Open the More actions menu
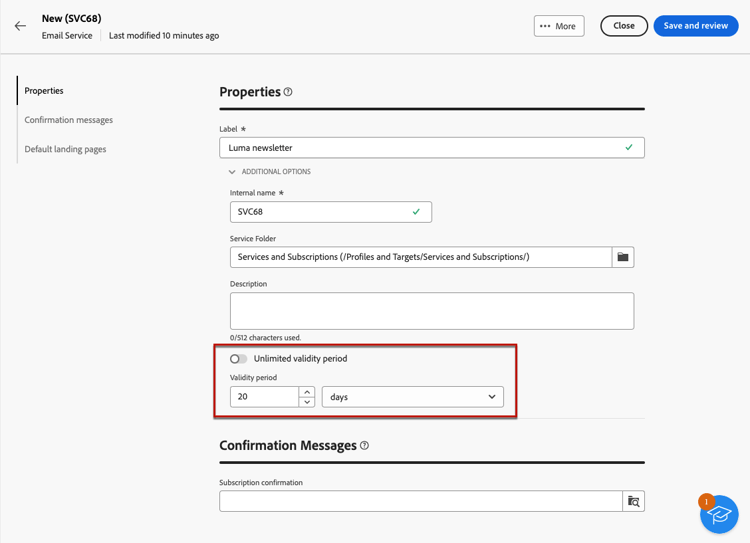The image size is (750, 543). point(559,26)
